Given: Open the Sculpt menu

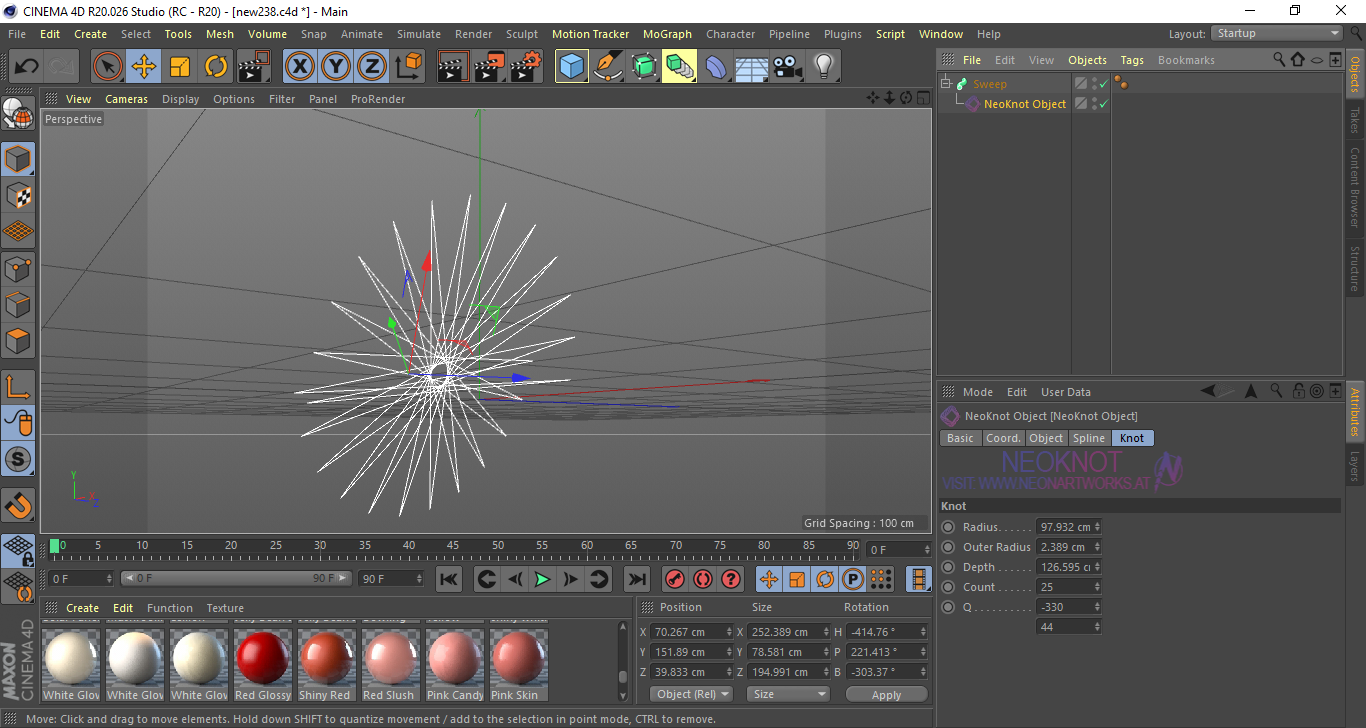Looking at the screenshot, I should click(522, 34).
